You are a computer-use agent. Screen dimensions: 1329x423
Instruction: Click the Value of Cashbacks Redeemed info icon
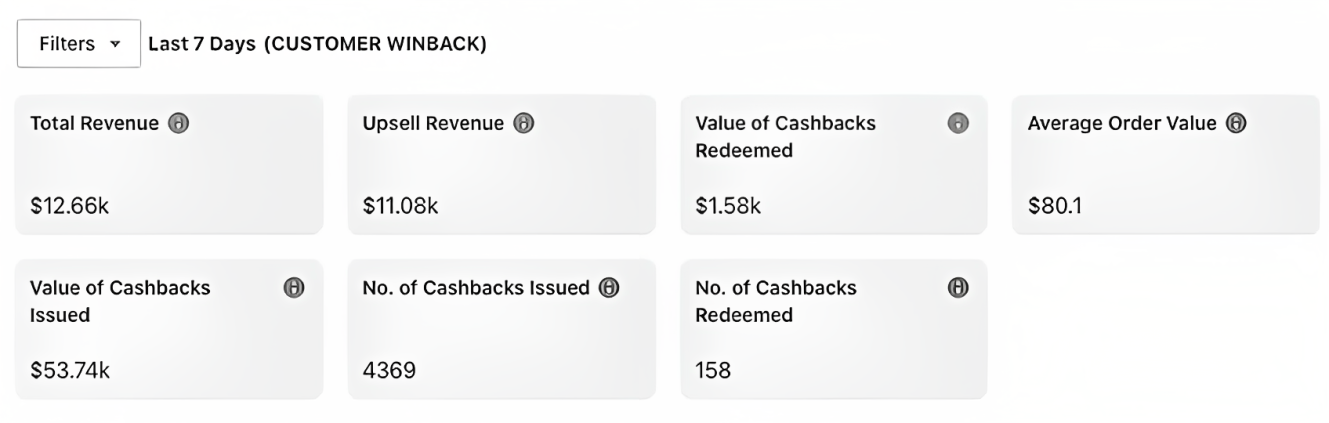tap(958, 124)
